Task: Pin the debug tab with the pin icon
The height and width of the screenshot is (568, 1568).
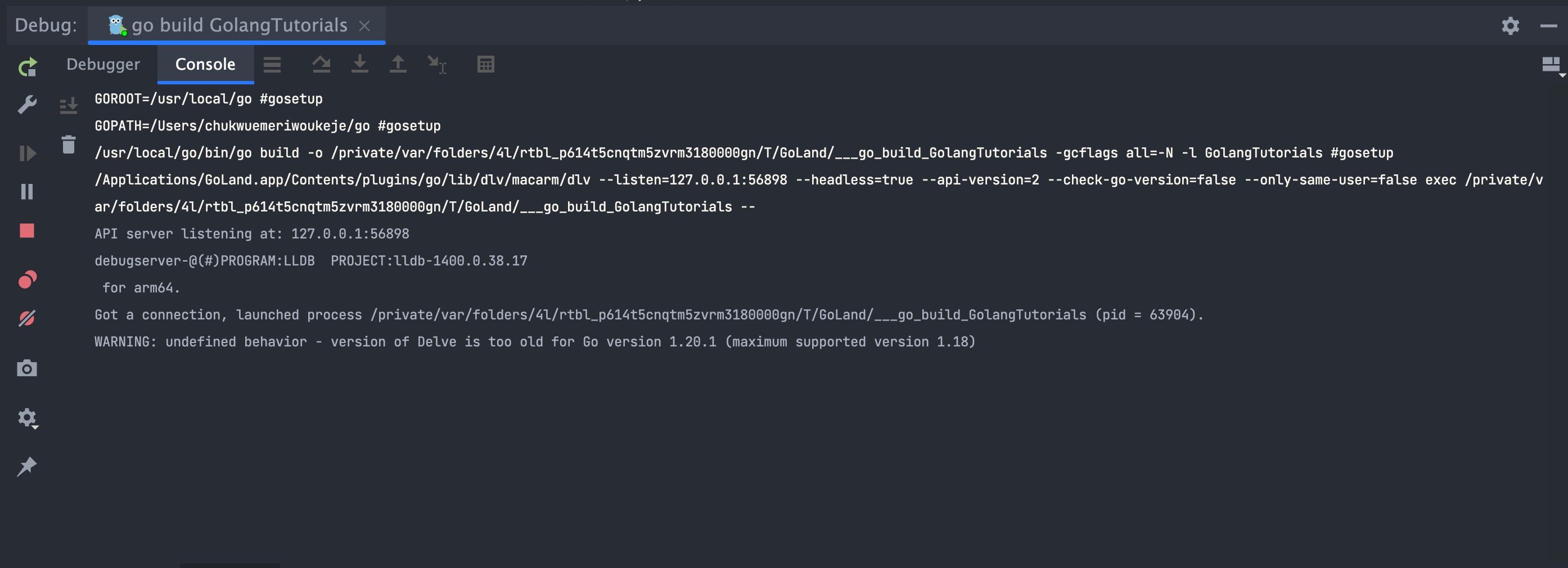Action: pos(27,466)
